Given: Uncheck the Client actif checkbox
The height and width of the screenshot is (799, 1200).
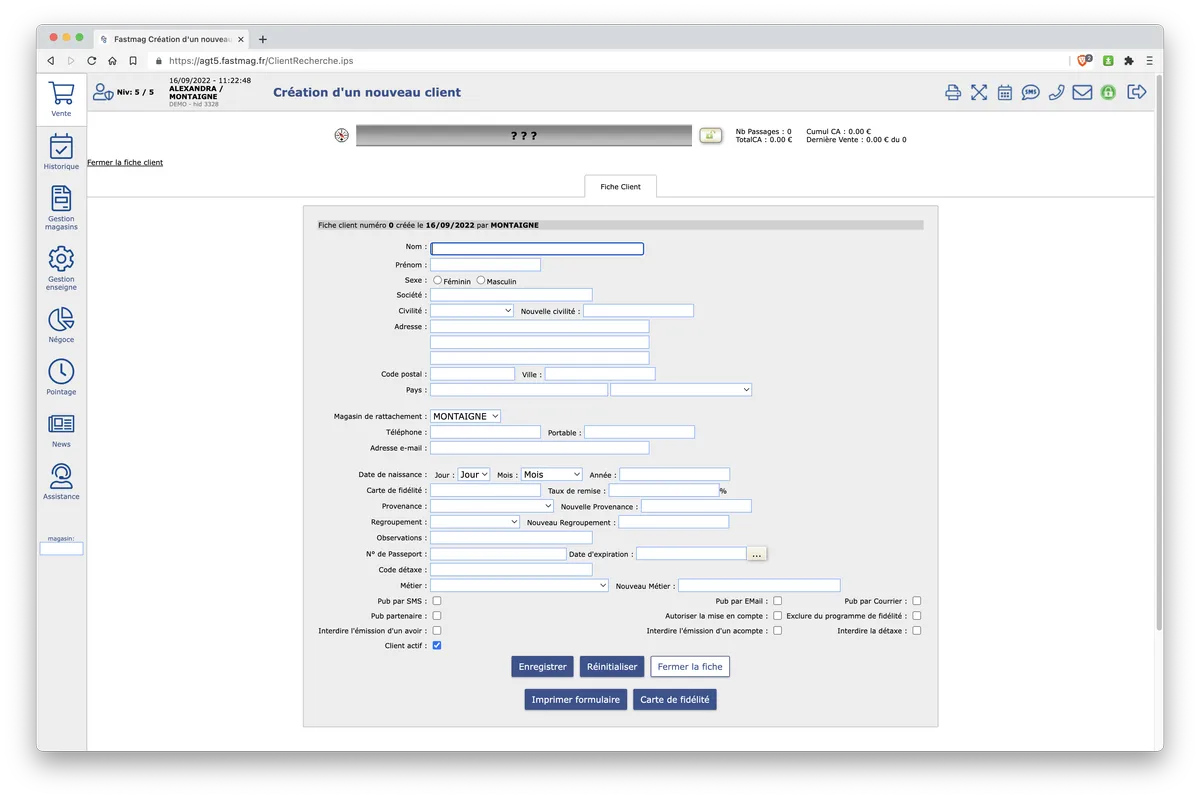Looking at the screenshot, I should click(437, 646).
